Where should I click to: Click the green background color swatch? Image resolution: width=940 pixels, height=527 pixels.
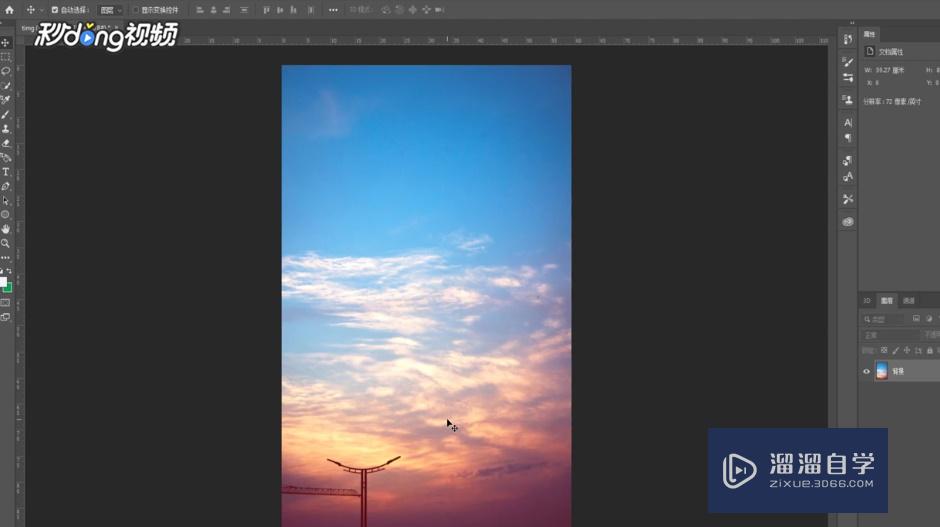click(x=9, y=288)
